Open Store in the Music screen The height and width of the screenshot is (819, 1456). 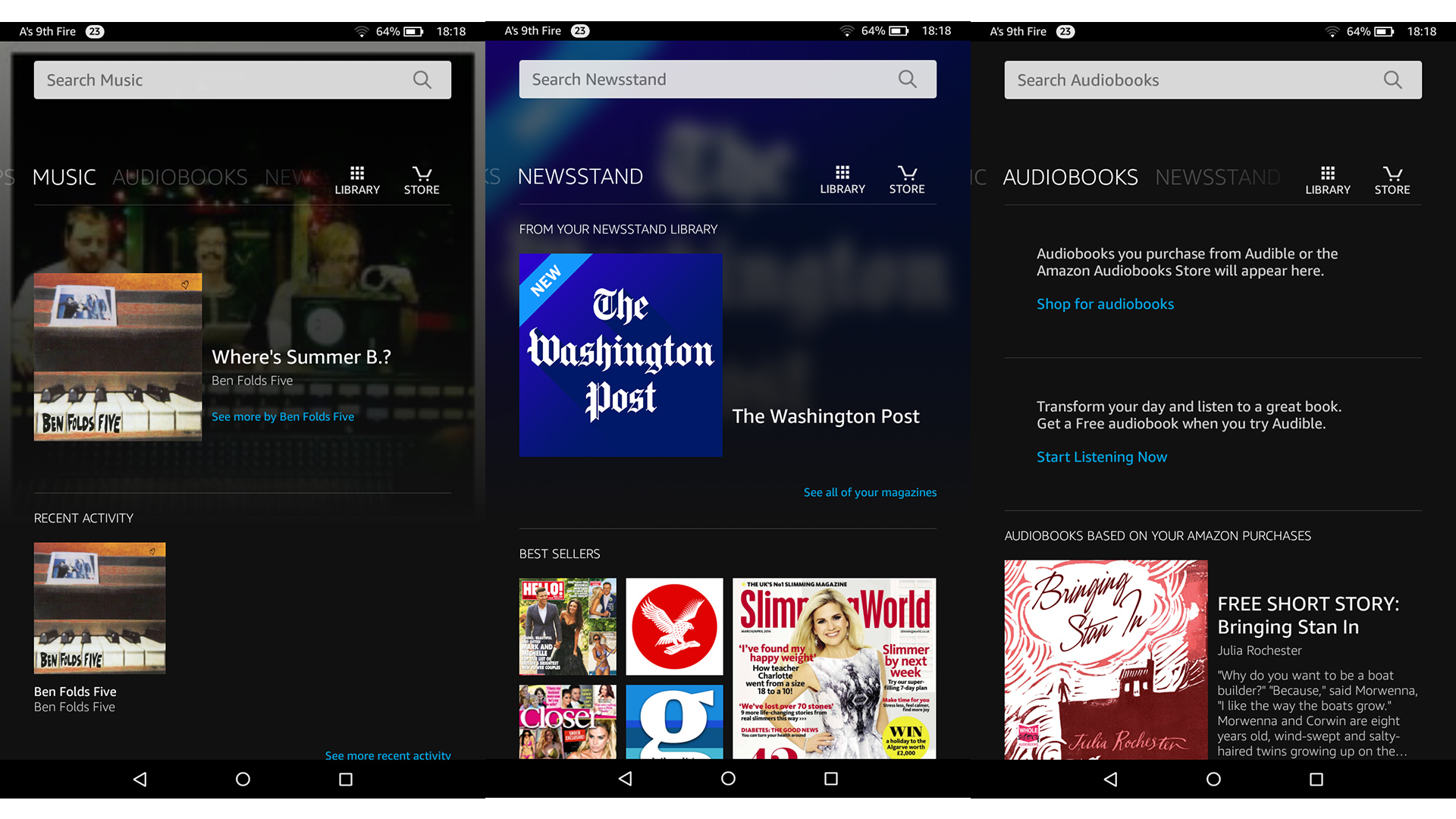[422, 180]
